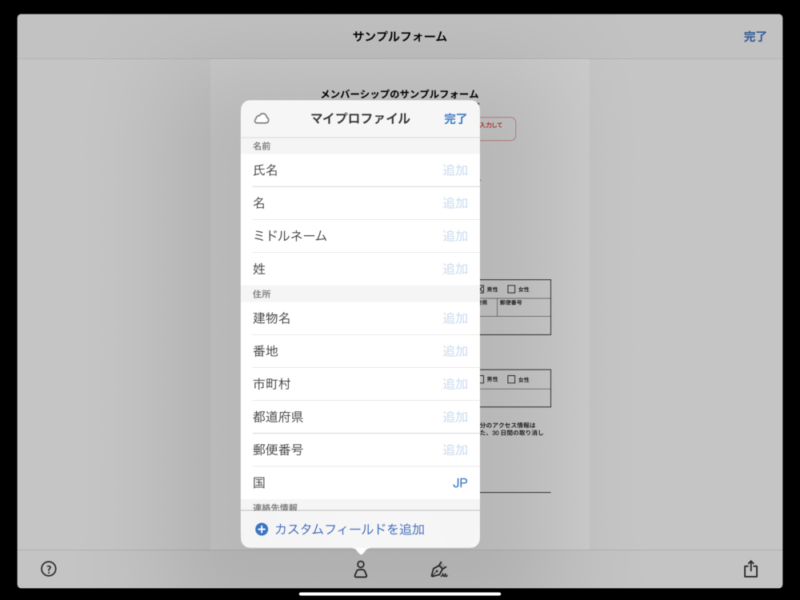Screen dimensions: 800x600
Task: Tap the メンバーシップのサンプルフォーム document heading
Action: point(399,94)
